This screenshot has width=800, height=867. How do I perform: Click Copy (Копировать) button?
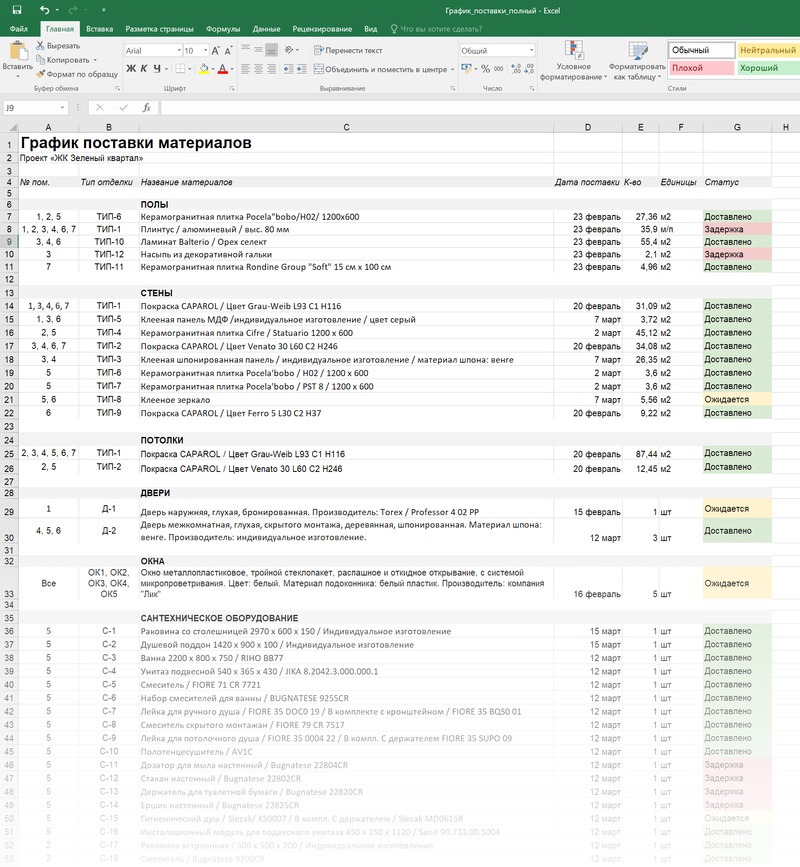(x=62, y=60)
